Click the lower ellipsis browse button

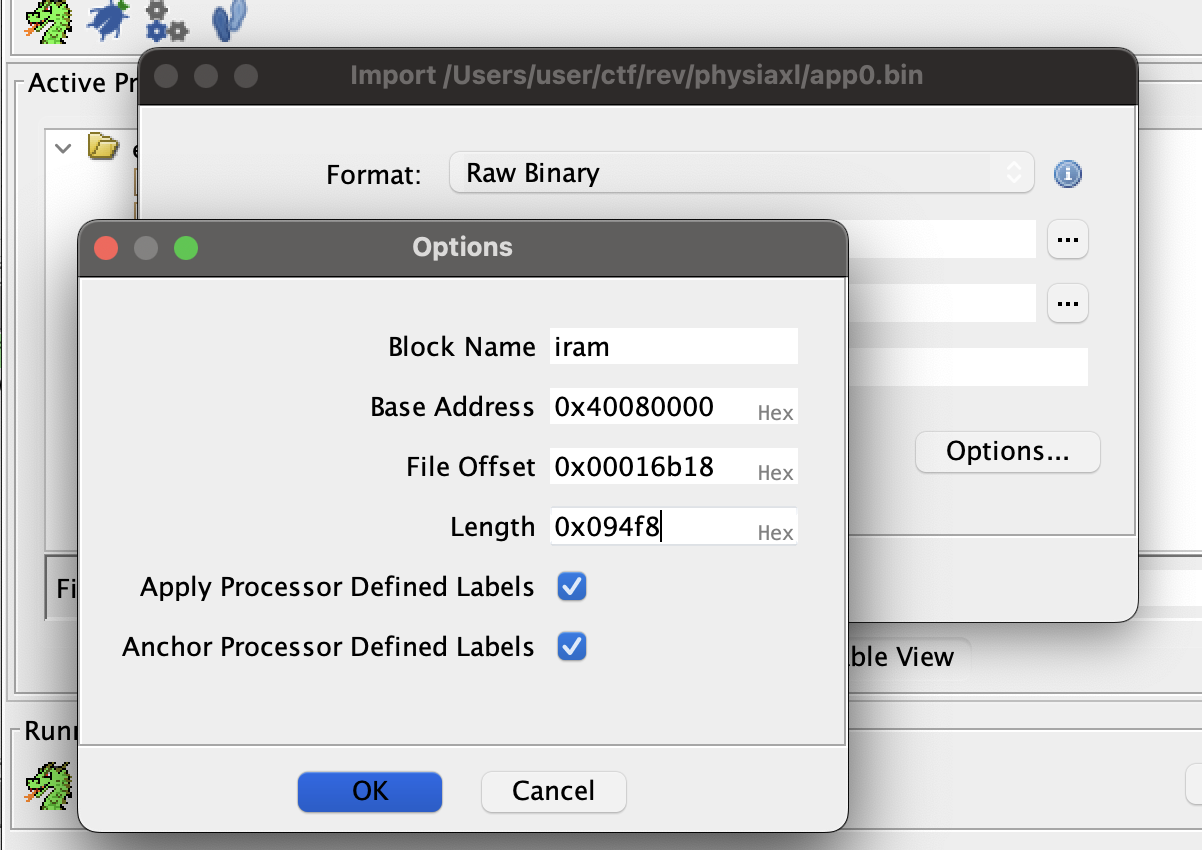tap(1067, 302)
